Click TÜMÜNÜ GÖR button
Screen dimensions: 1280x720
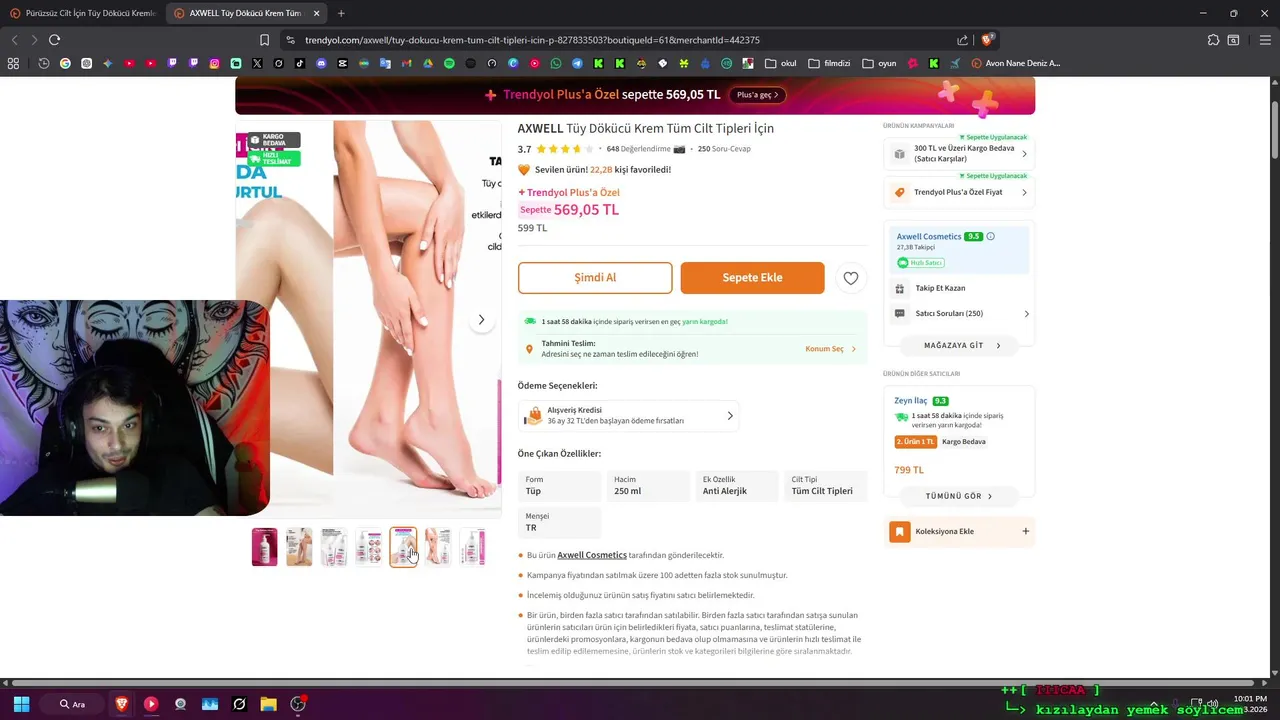coord(959,496)
